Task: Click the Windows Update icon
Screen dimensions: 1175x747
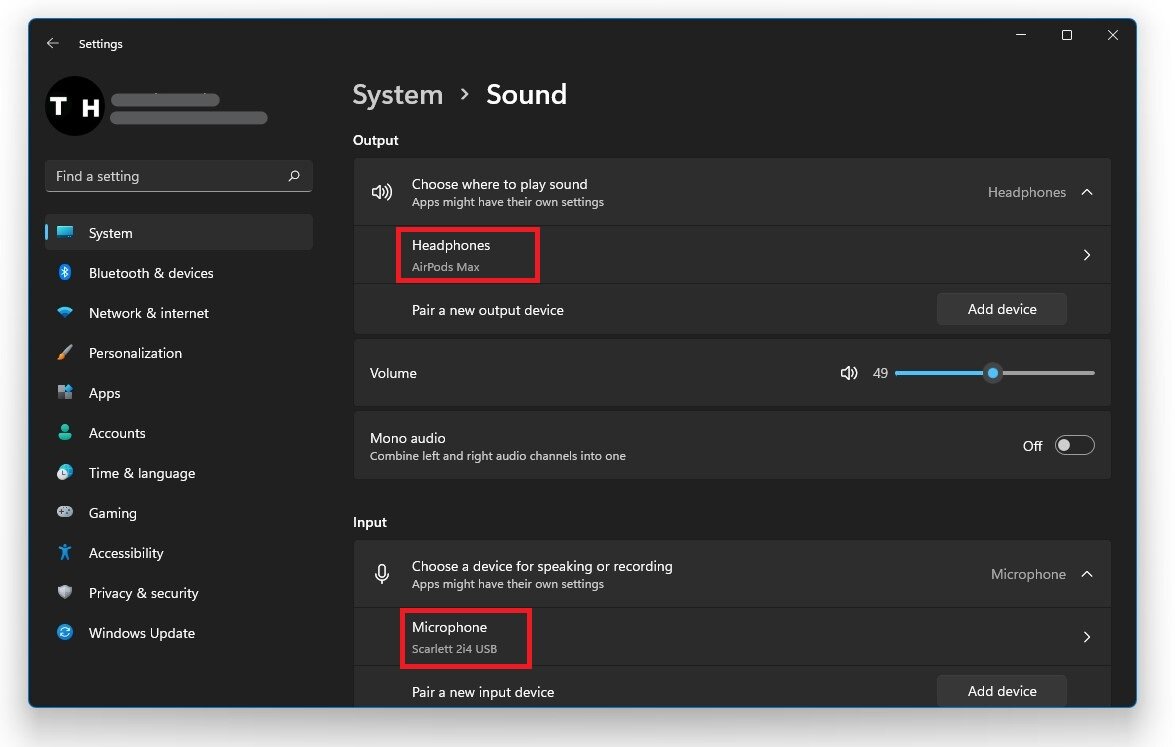Action: [65, 633]
